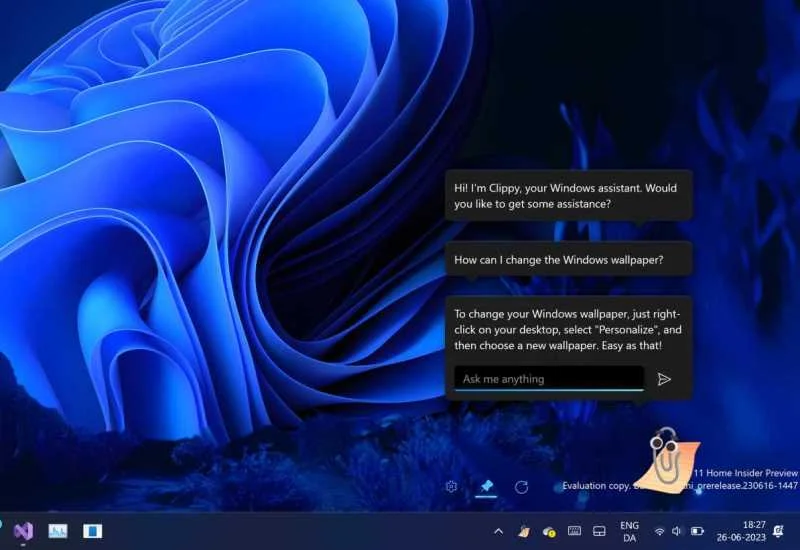Open Visual Studio from the taskbar

[24, 530]
